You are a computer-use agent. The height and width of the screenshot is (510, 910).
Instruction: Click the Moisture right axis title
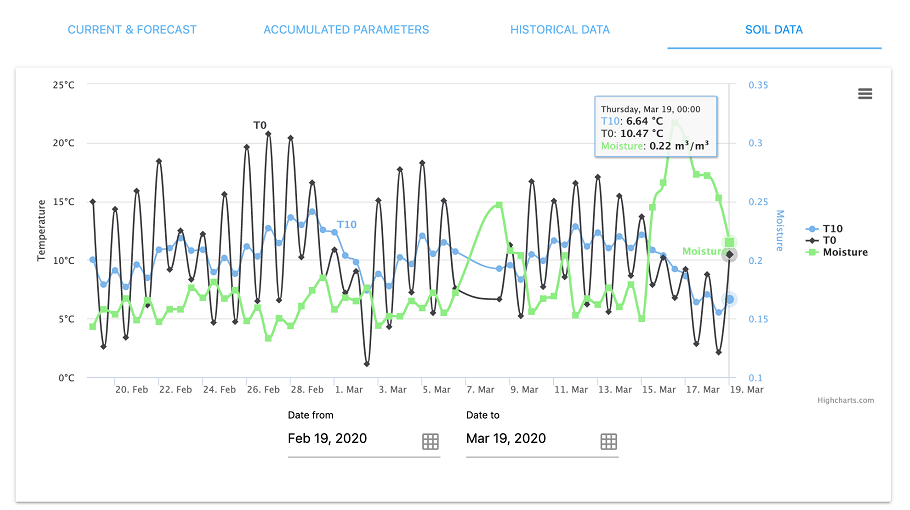[780, 230]
